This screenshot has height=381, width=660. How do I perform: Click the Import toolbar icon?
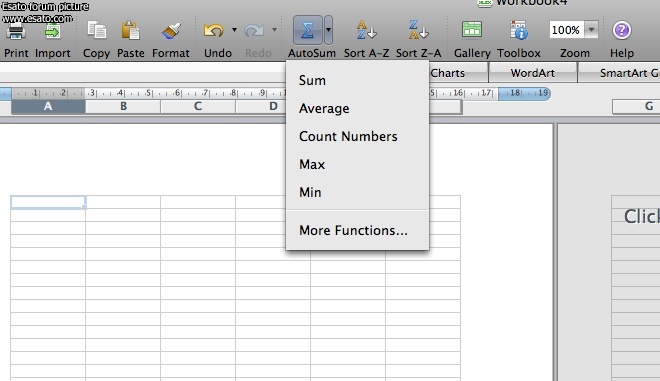53,31
